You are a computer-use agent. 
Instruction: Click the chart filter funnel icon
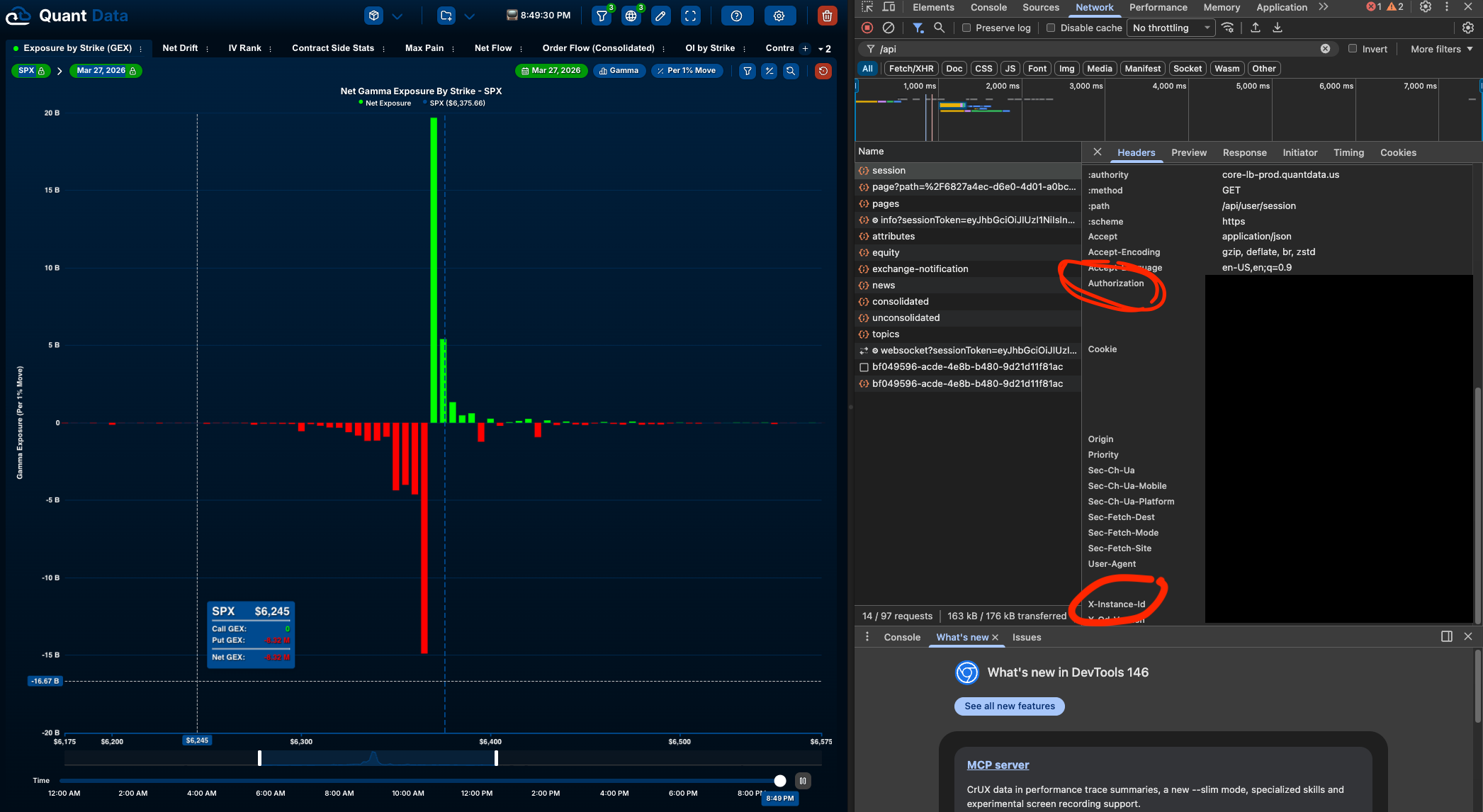coord(748,71)
